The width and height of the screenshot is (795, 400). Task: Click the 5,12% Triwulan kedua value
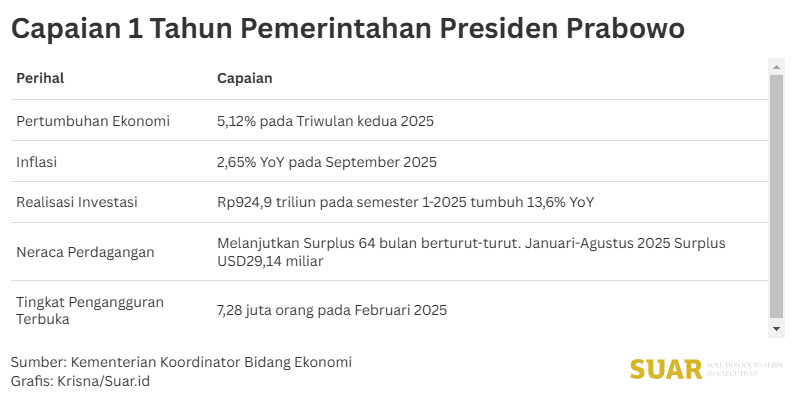[324, 121]
